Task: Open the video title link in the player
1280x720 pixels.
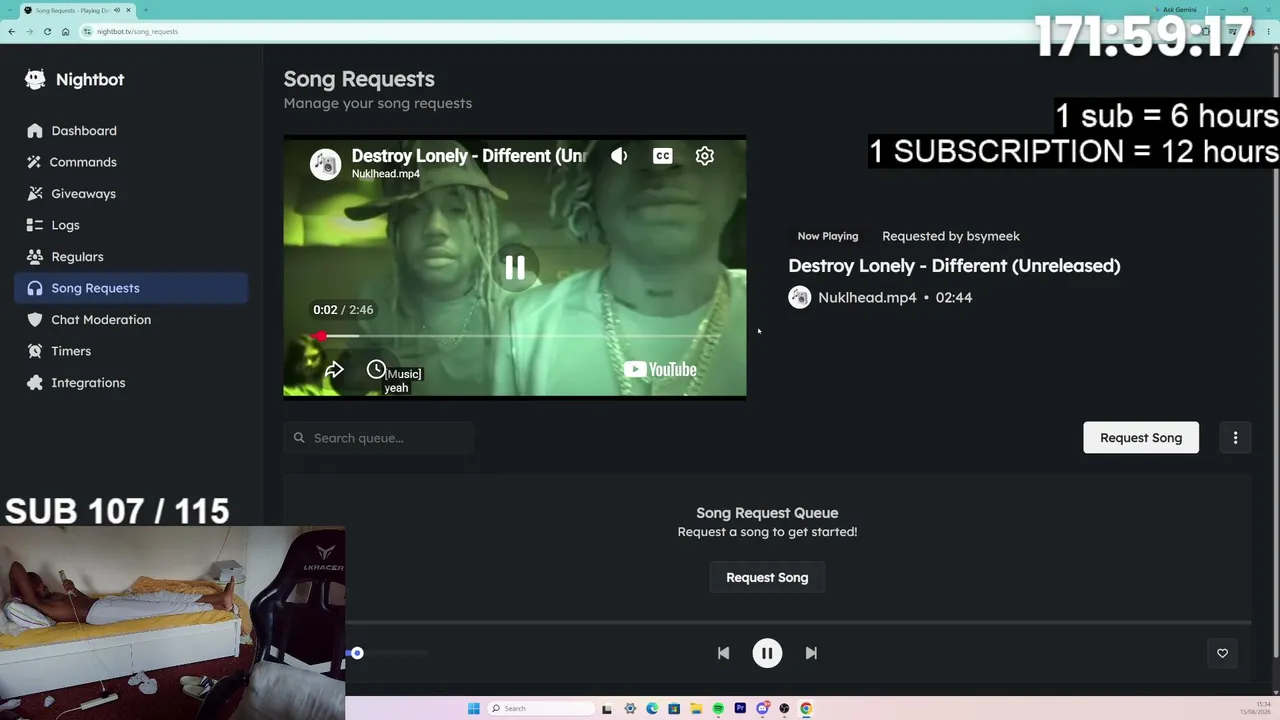Action: coord(469,156)
